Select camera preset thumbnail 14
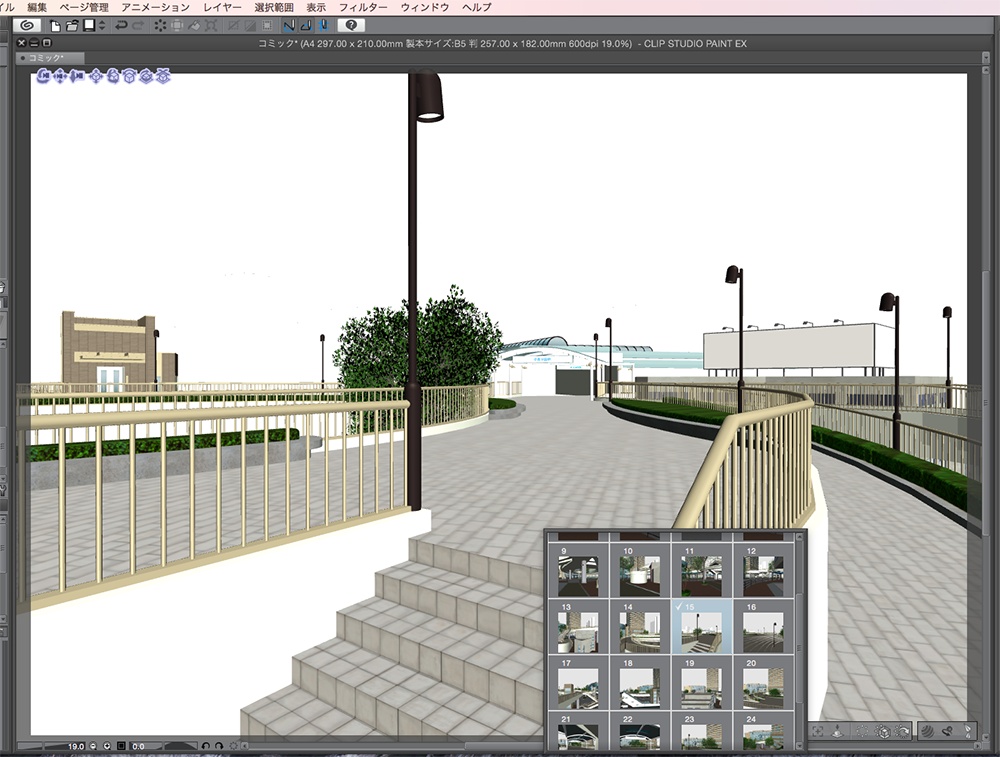This screenshot has width=1000, height=757. [640, 626]
